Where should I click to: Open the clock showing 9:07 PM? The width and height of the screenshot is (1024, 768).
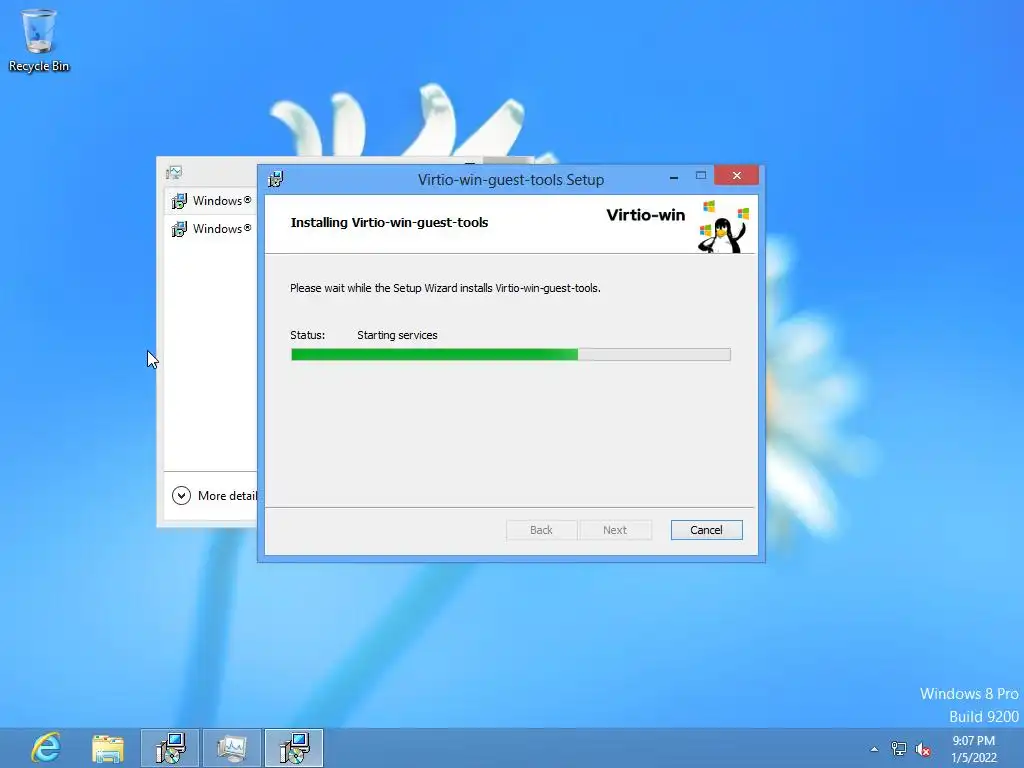coord(974,749)
